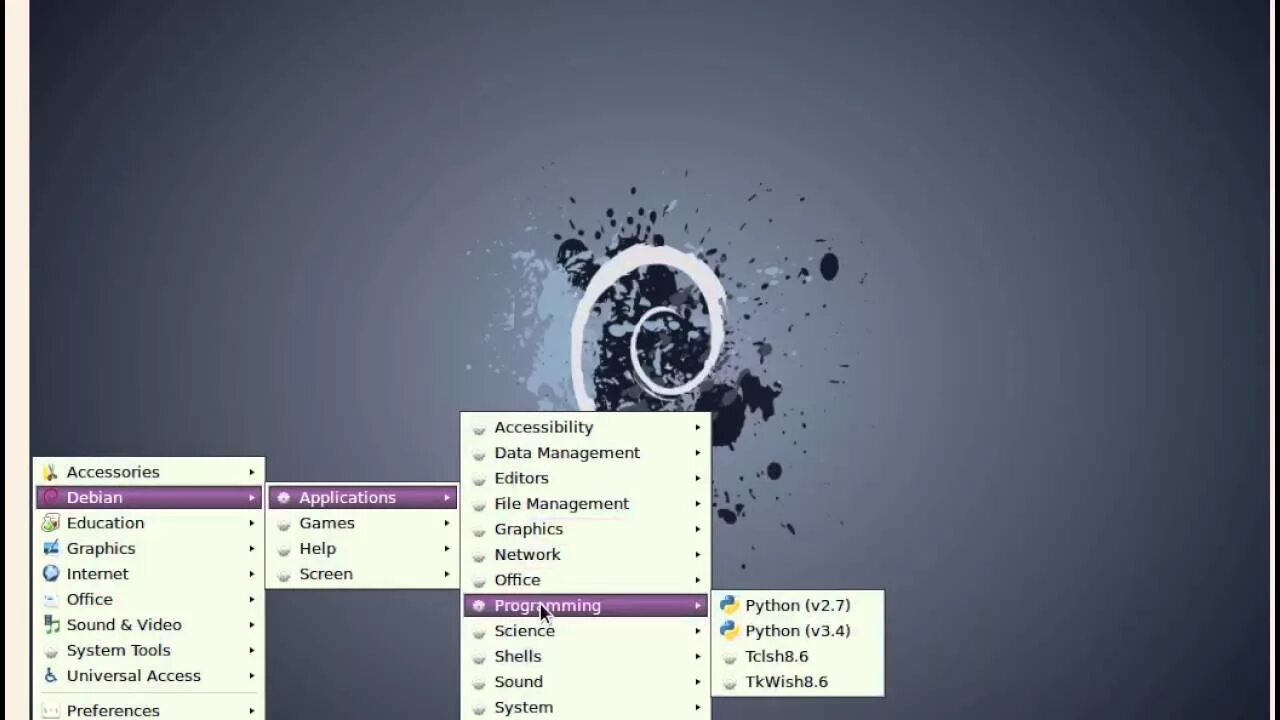Click the Applications submenu icon
The width and height of the screenshot is (1280, 720).
(x=283, y=497)
